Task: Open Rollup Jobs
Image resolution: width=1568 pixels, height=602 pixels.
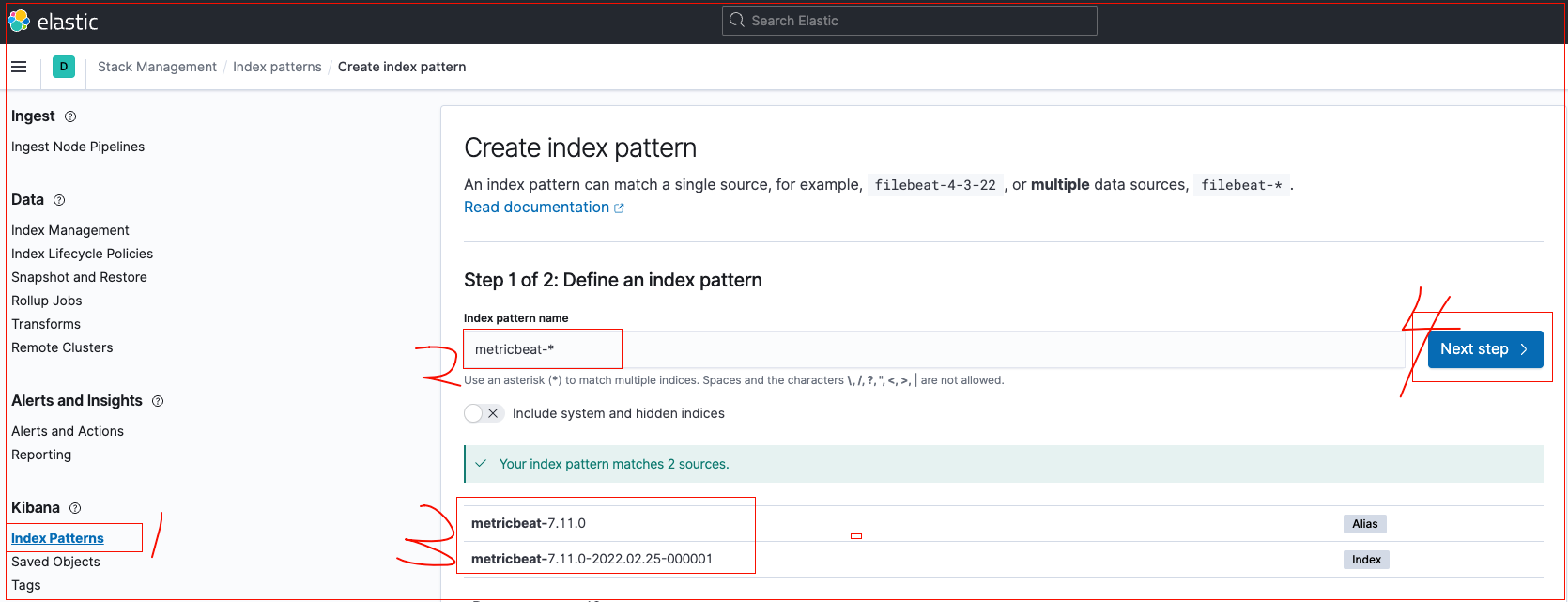Action: tap(47, 301)
